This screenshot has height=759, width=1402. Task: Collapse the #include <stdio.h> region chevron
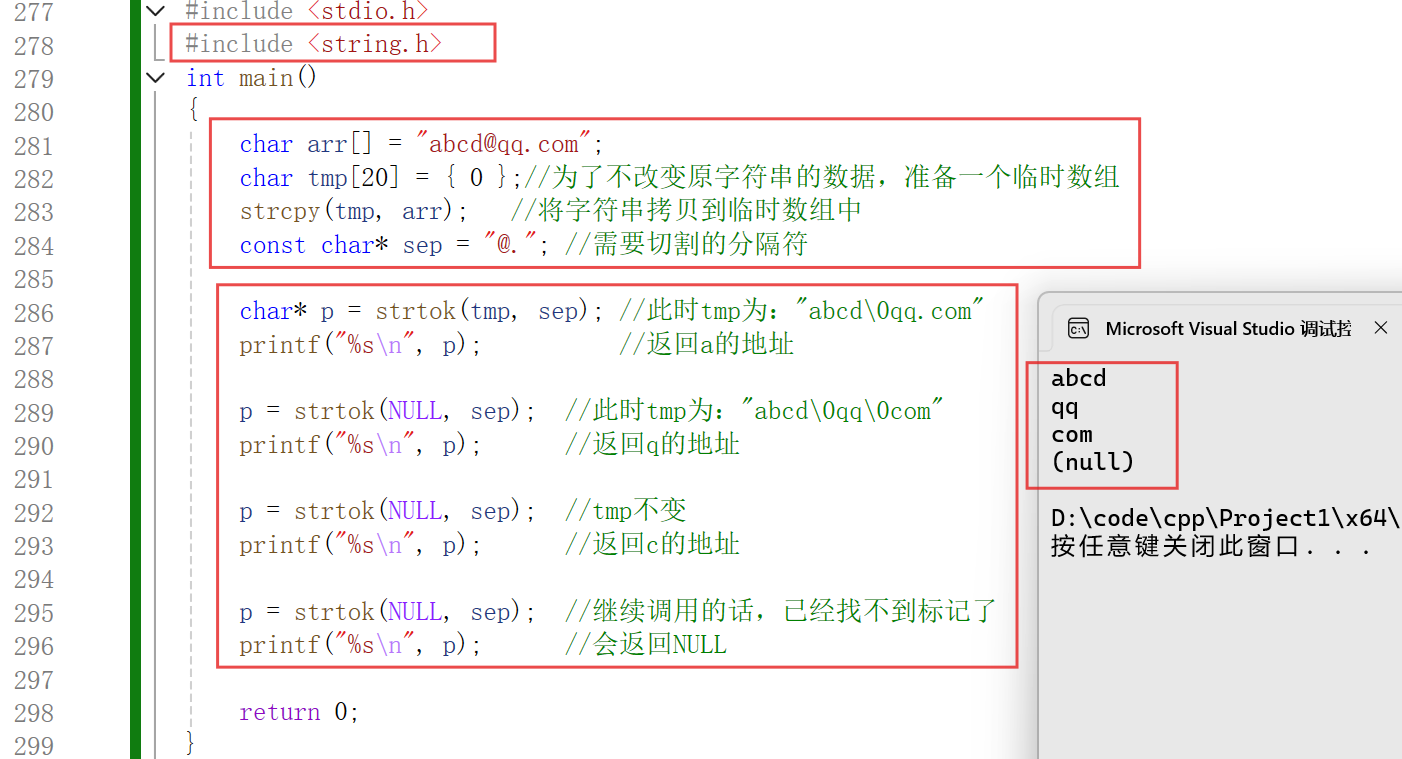pyautogui.click(x=154, y=11)
